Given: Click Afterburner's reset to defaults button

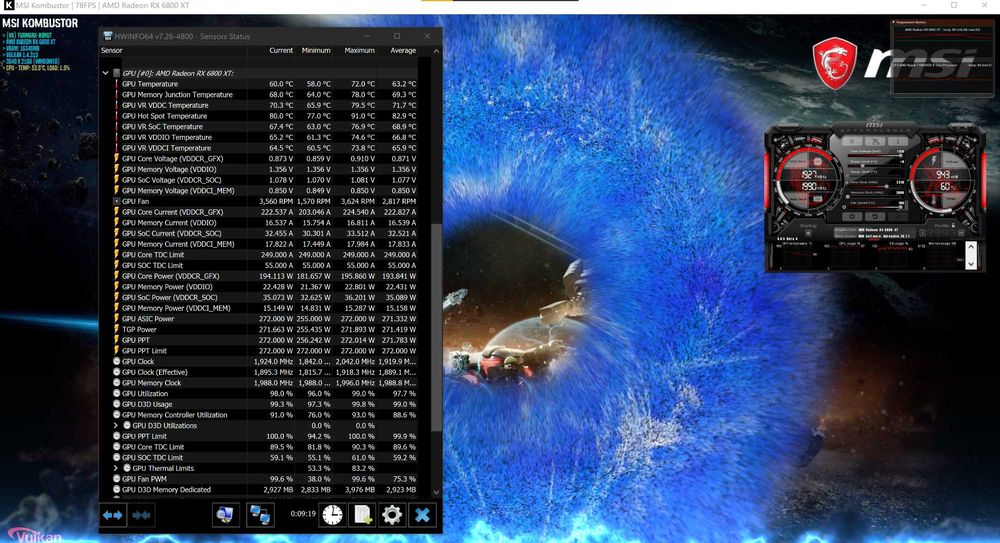Looking at the screenshot, I should point(875,216).
